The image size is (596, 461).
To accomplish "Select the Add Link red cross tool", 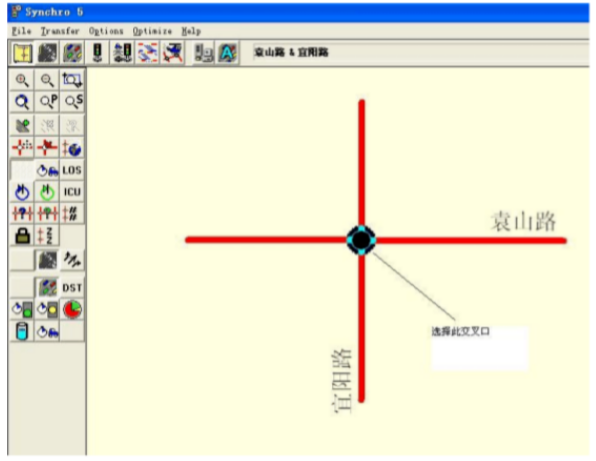I will pyautogui.click(x=22, y=147).
